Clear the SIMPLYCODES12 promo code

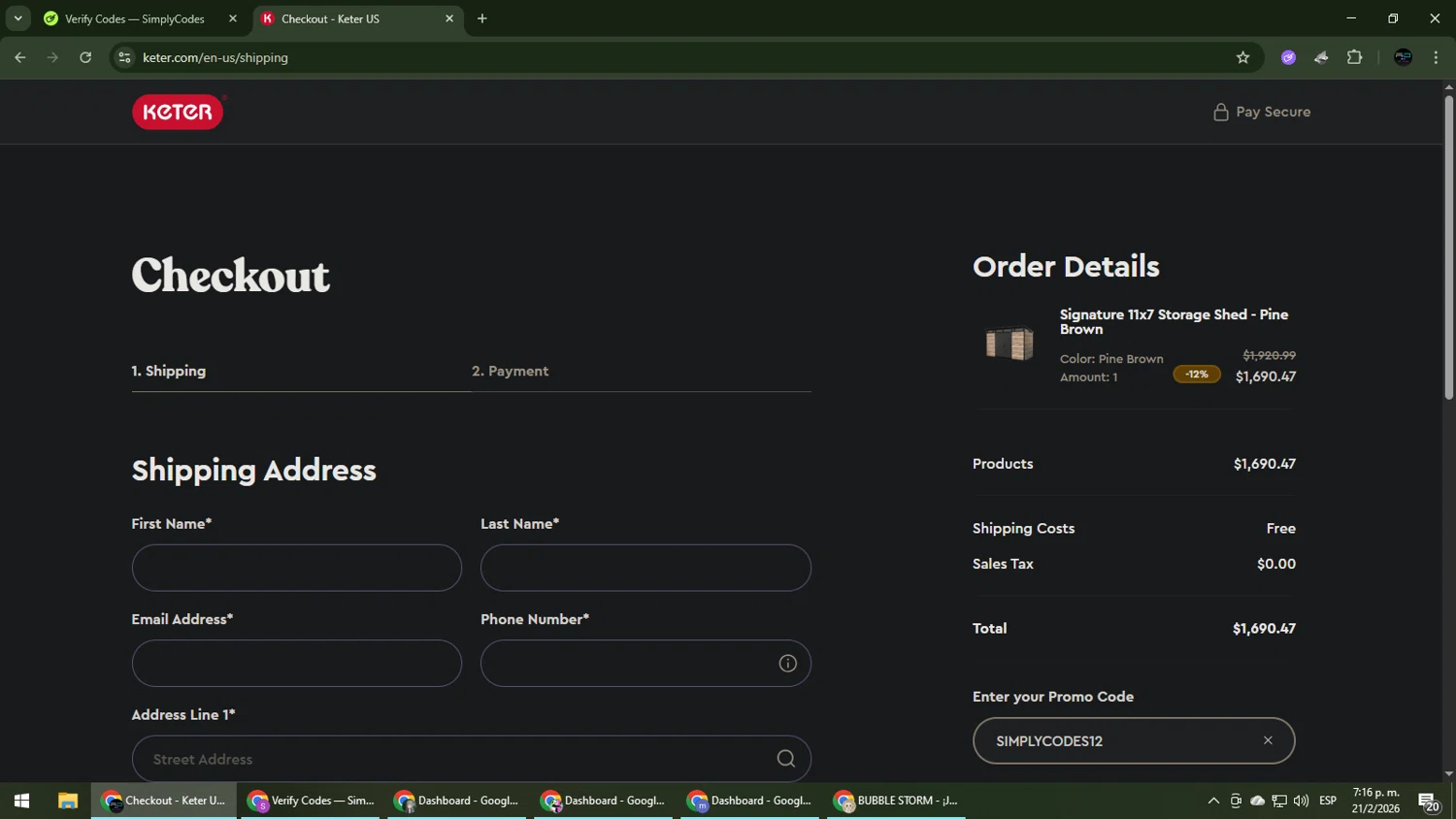1268,740
